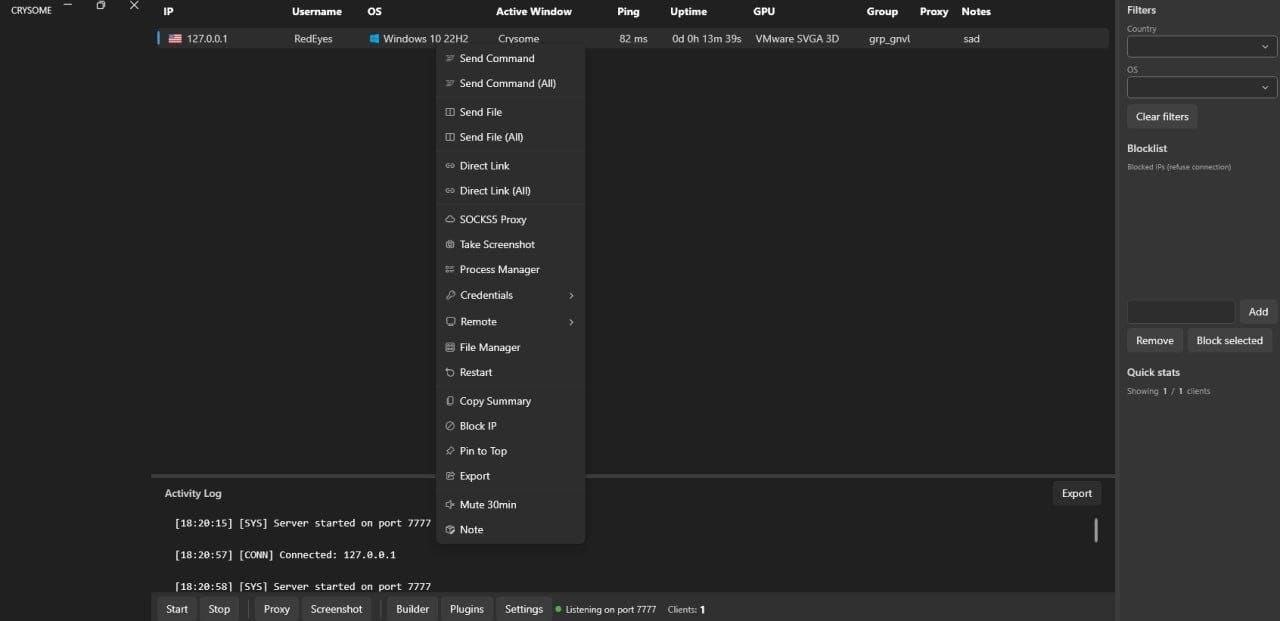The image size is (1280, 621).
Task: Sort by the IP column header
Action: tap(168, 12)
